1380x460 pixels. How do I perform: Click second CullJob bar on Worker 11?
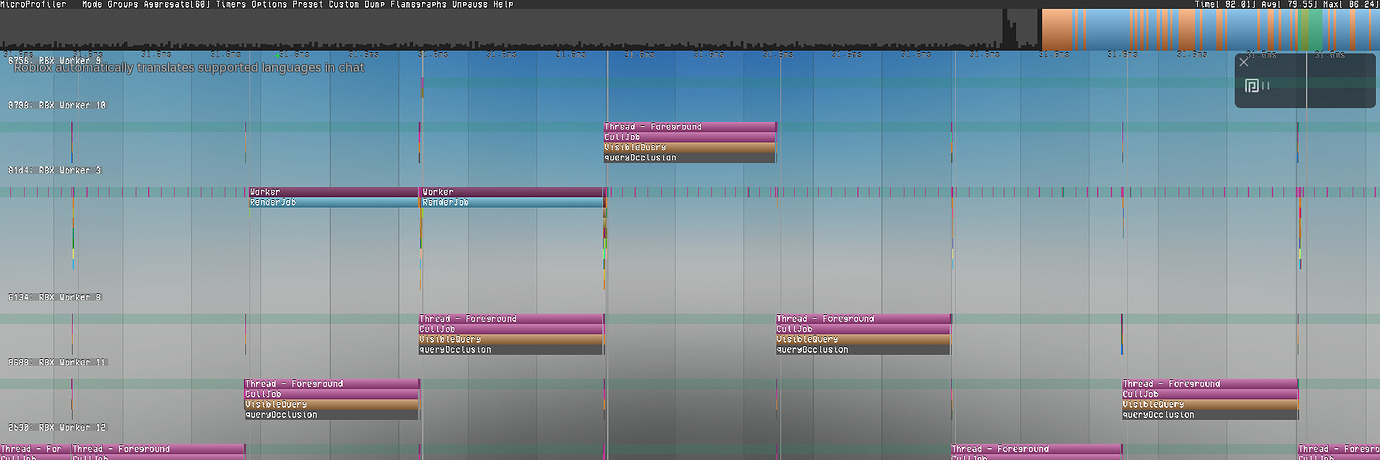[1210, 394]
